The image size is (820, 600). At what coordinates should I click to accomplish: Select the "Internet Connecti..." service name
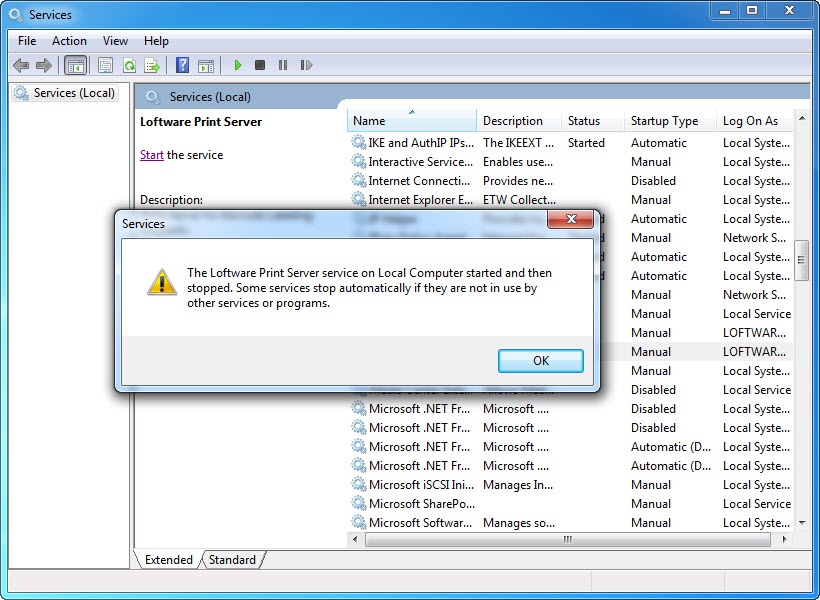point(419,181)
